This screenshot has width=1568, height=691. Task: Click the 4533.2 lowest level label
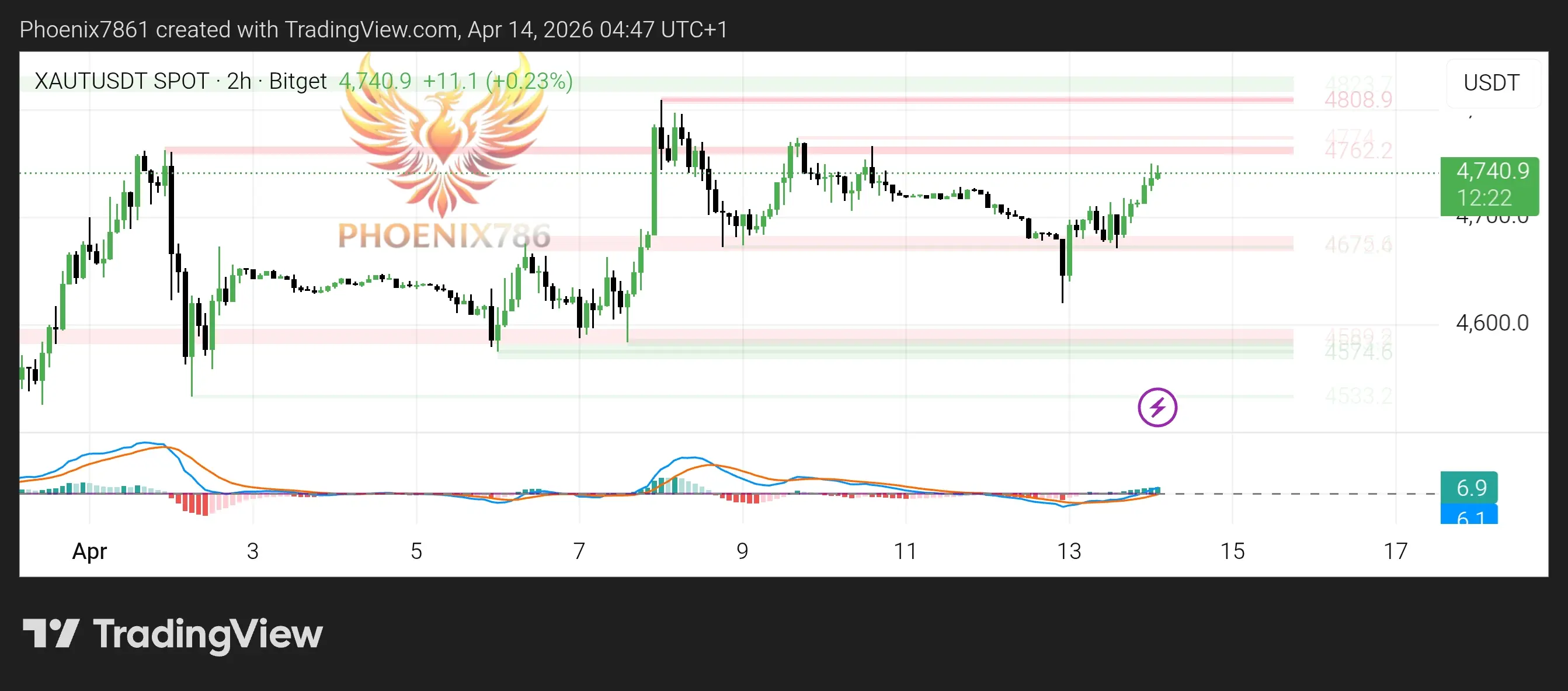(1358, 397)
